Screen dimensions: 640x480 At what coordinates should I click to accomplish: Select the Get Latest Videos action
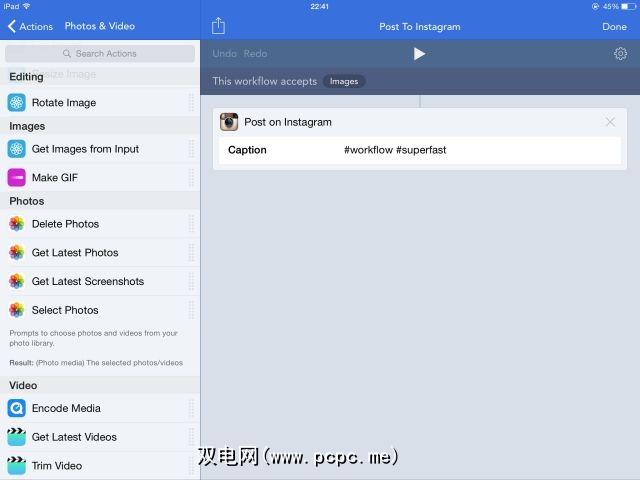(x=100, y=437)
